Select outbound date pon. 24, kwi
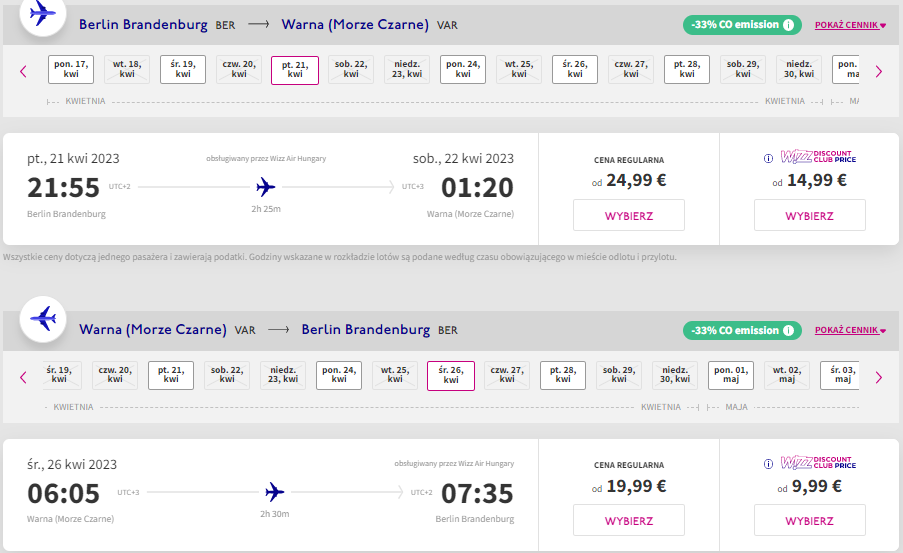This screenshot has width=903, height=553. pyautogui.click(x=463, y=70)
